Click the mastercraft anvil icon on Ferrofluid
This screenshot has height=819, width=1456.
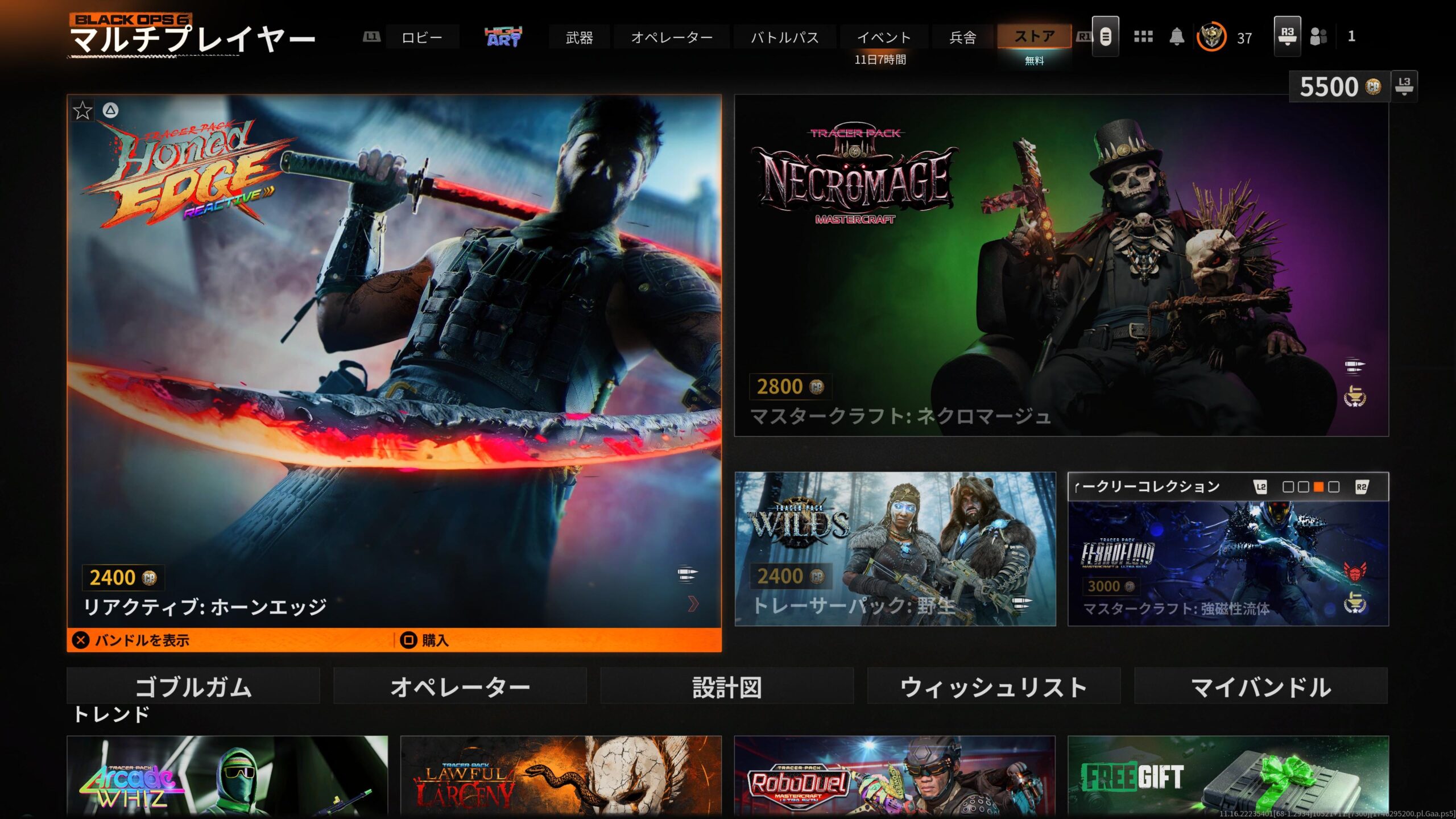coord(1355,602)
